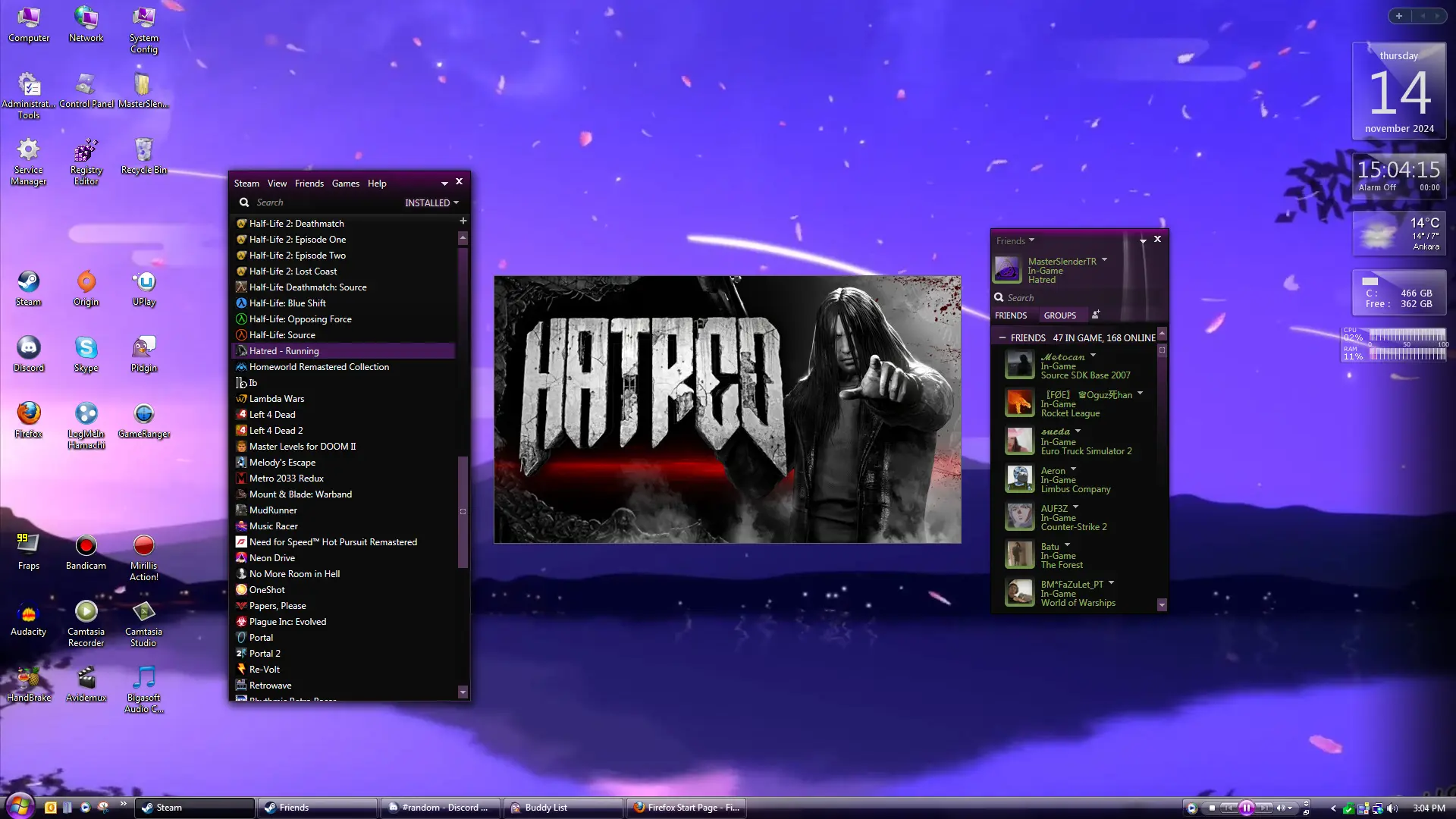The height and width of the screenshot is (819, 1456).
Task: Click scroll down arrow in Friends list
Action: pyautogui.click(x=1162, y=604)
